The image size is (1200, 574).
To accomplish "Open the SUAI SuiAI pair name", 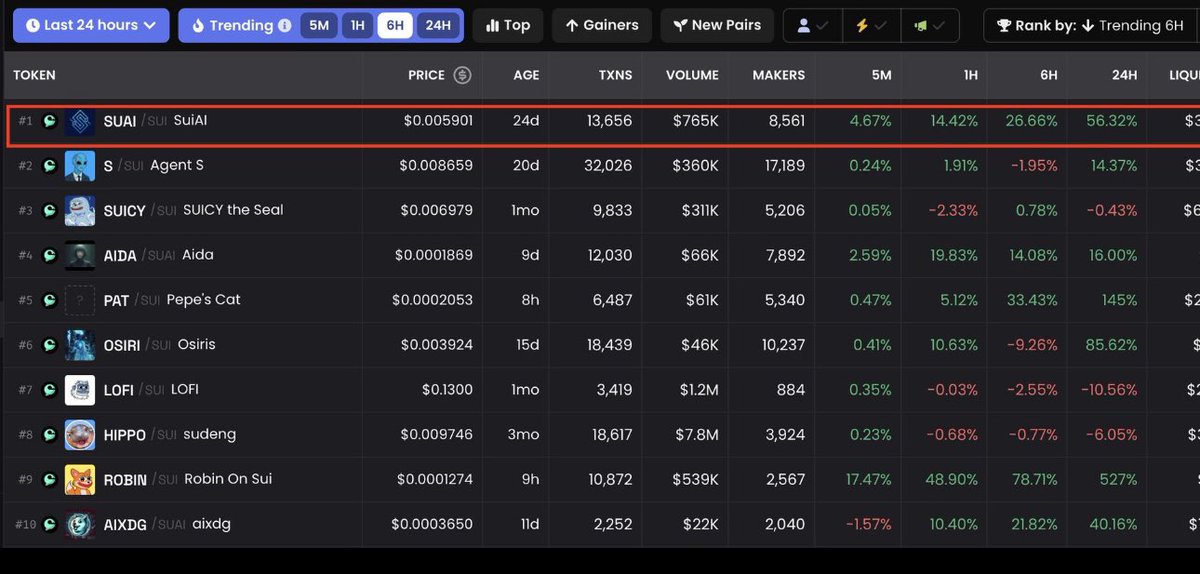I will click(156, 121).
